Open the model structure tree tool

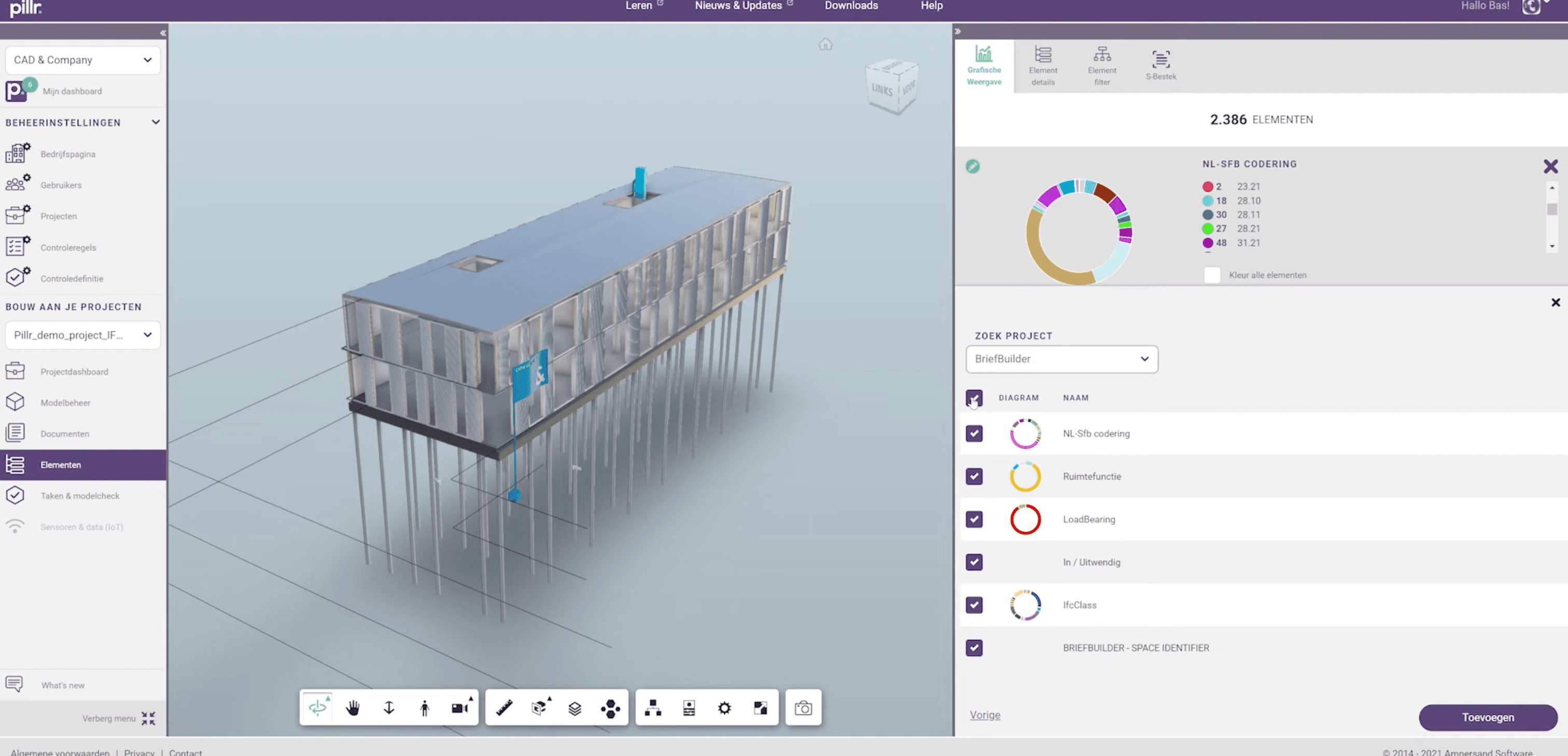pyautogui.click(x=653, y=707)
